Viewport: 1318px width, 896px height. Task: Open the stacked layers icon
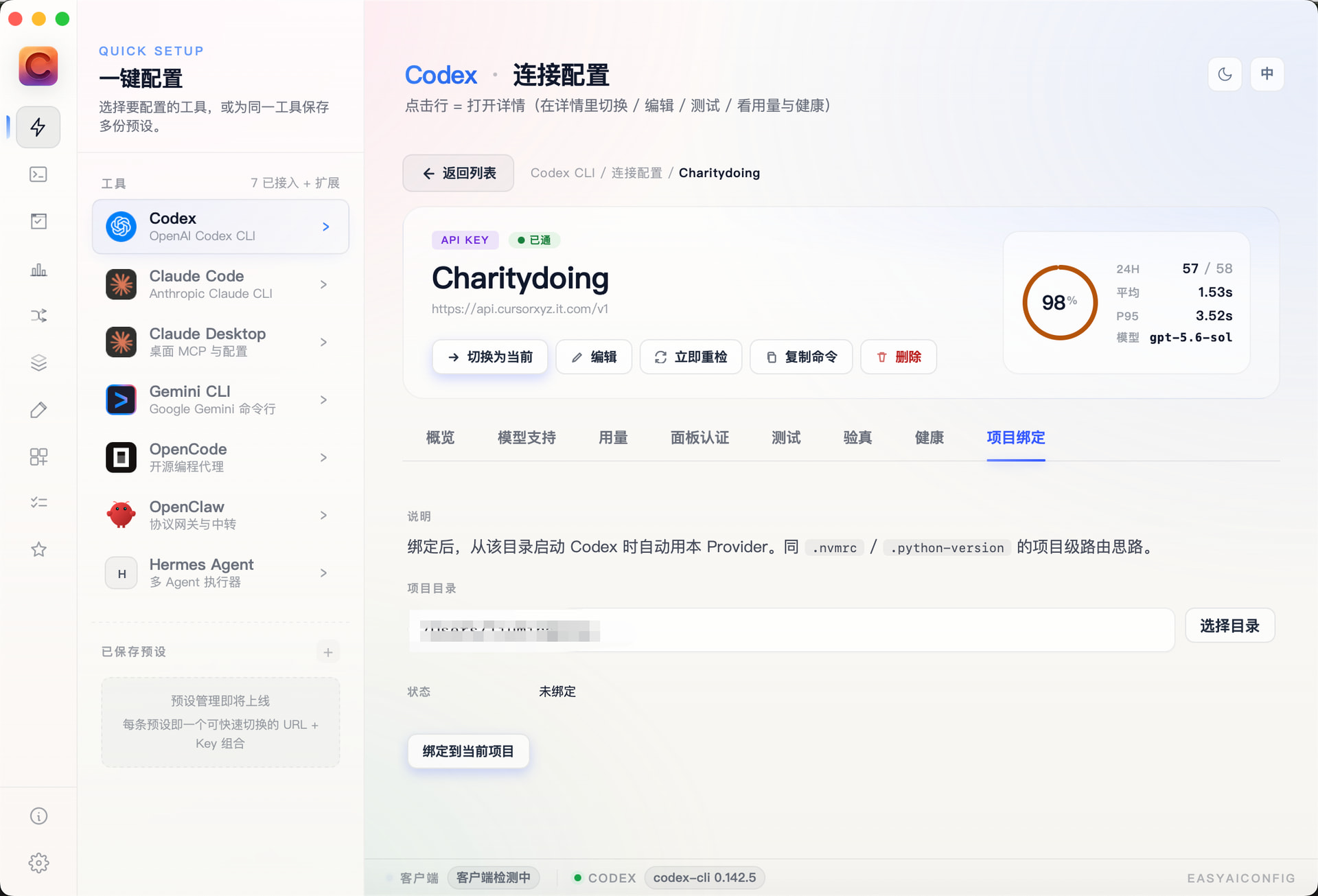tap(38, 363)
